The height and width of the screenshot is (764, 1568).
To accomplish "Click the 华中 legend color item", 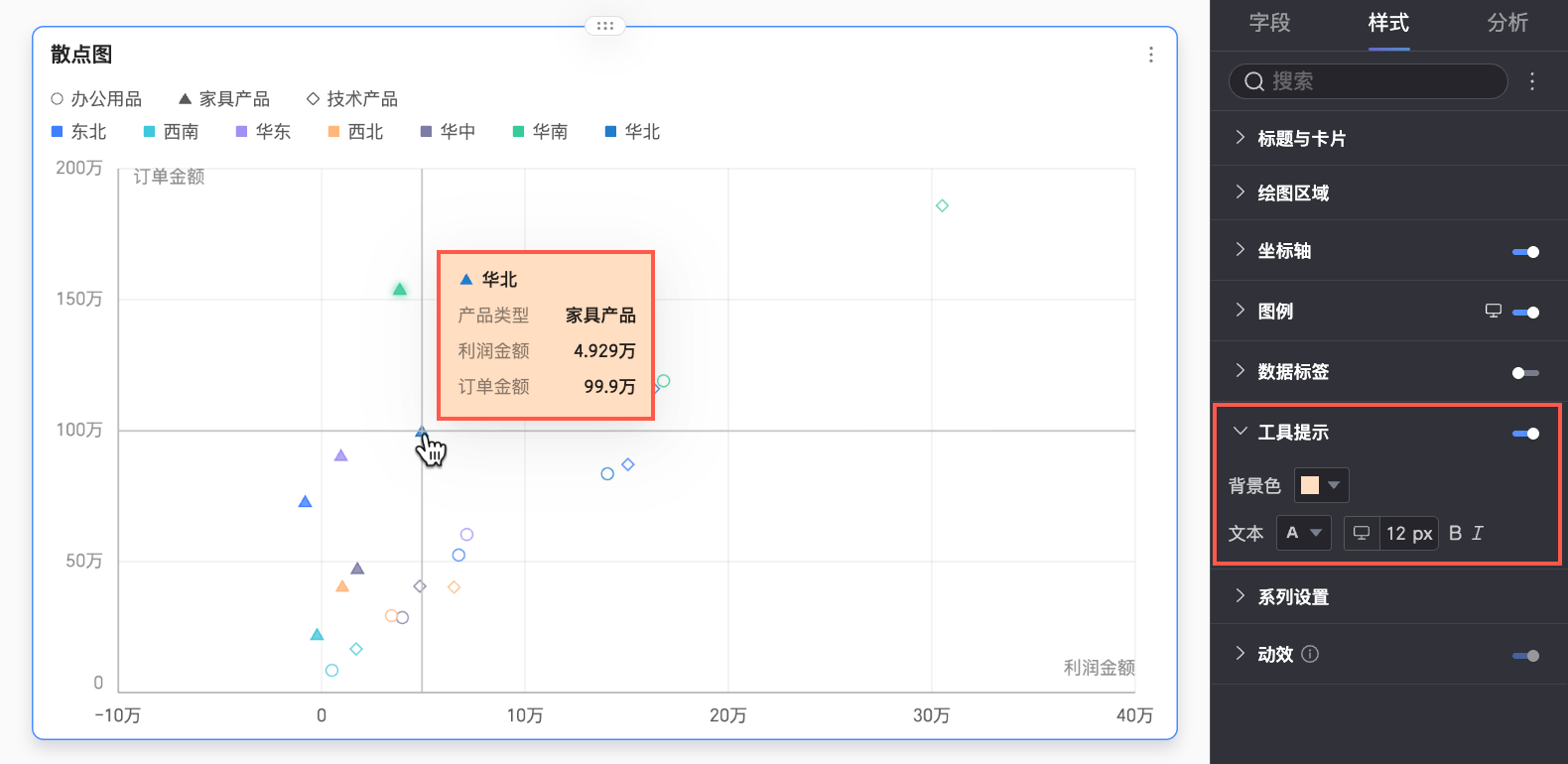I will point(448,132).
